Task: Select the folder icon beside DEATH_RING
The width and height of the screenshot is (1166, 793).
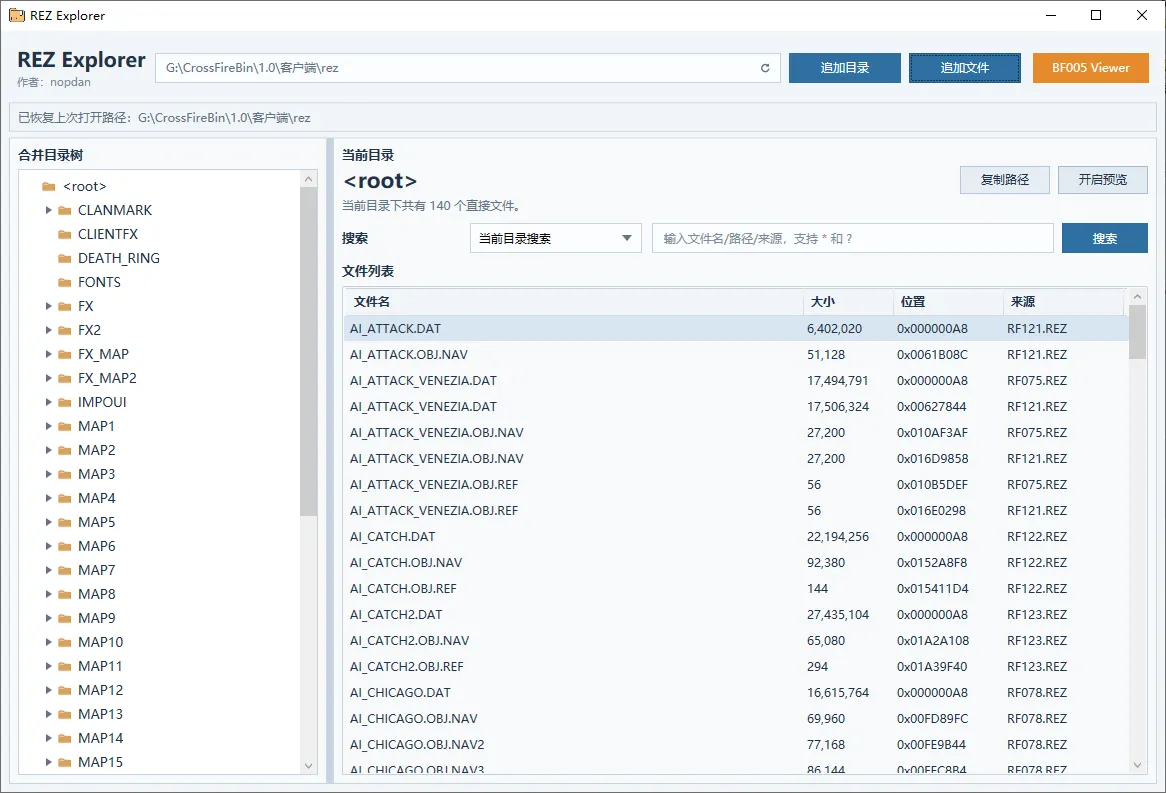Action: pyautogui.click(x=64, y=258)
